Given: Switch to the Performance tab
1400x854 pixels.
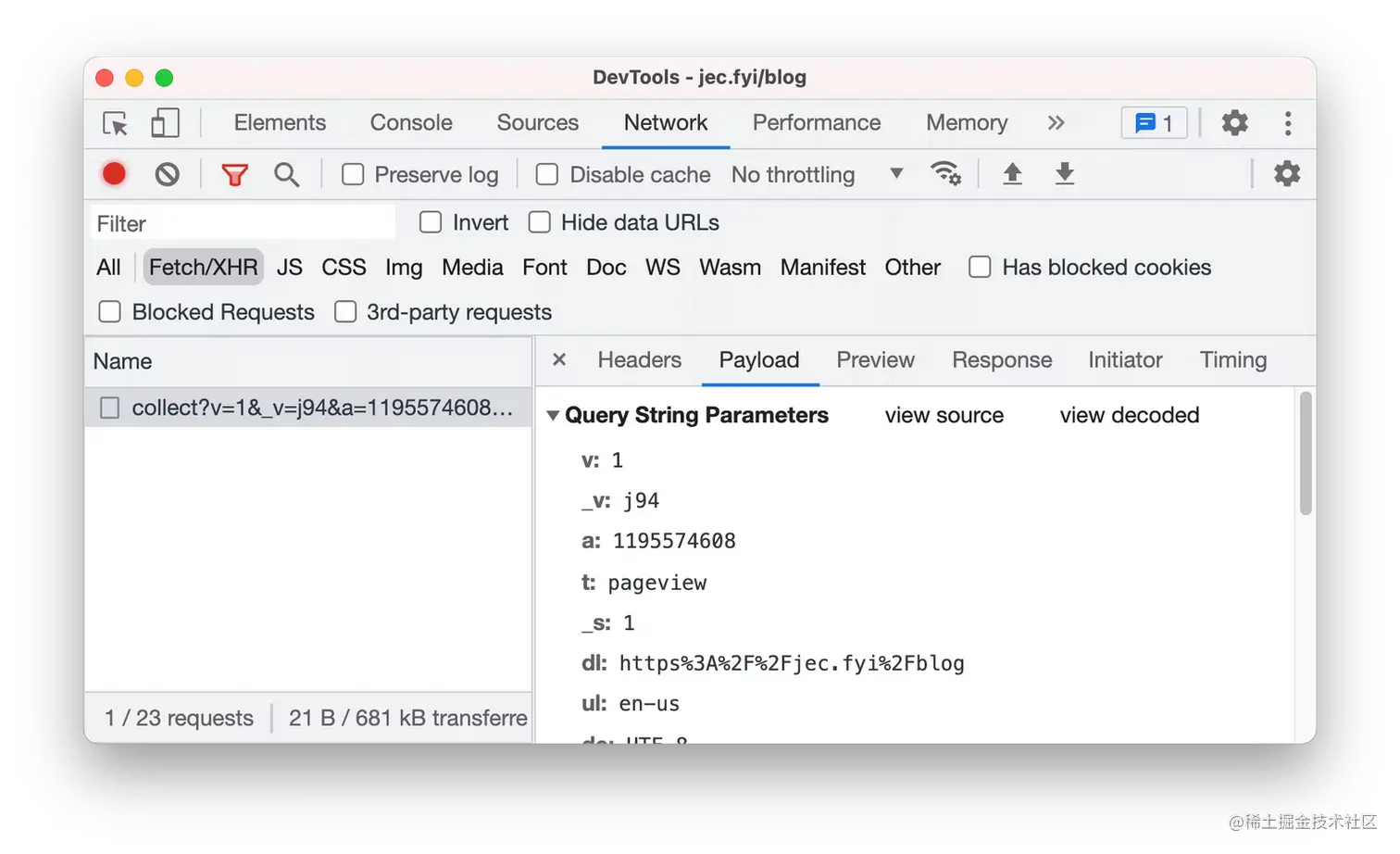Looking at the screenshot, I should (x=816, y=122).
